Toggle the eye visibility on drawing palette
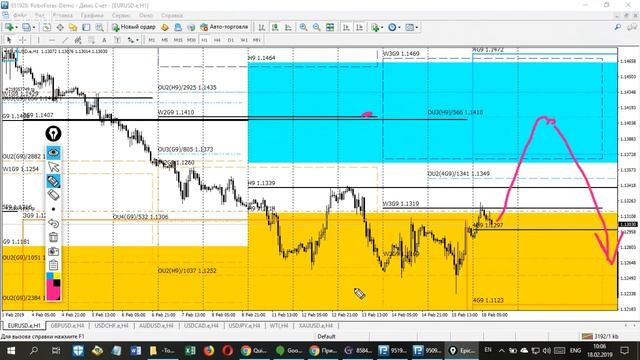Viewport: 640px width, 360px height. (x=53, y=153)
